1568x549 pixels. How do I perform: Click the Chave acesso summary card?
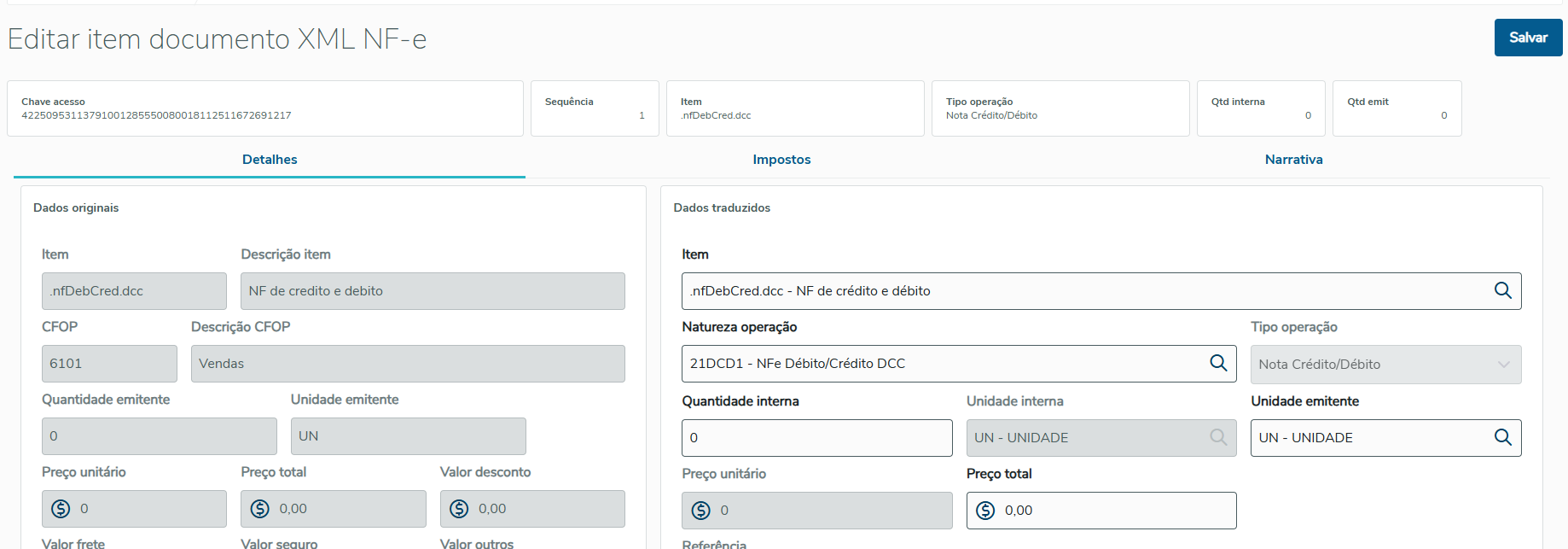point(264,108)
